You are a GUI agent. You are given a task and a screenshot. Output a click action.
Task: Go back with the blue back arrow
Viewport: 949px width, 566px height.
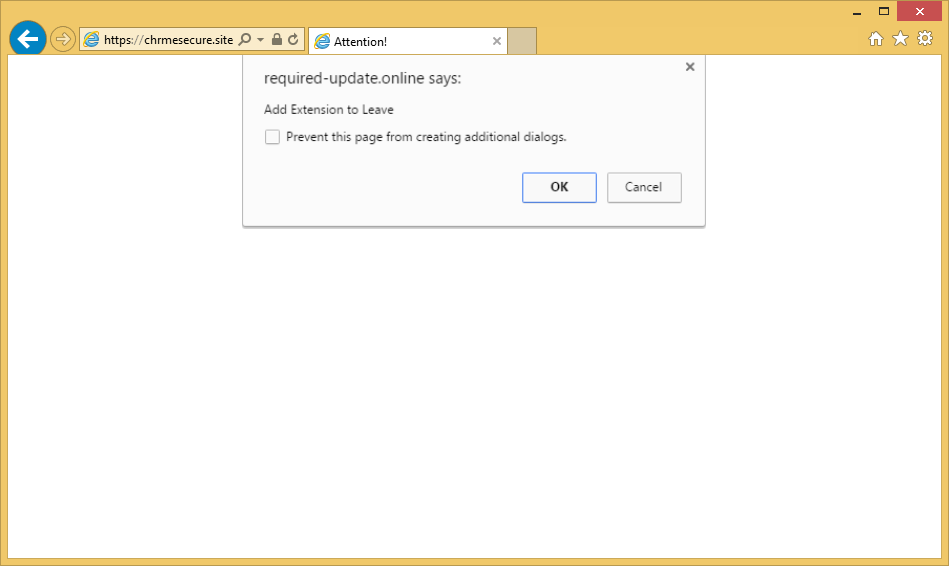tap(28, 39)
